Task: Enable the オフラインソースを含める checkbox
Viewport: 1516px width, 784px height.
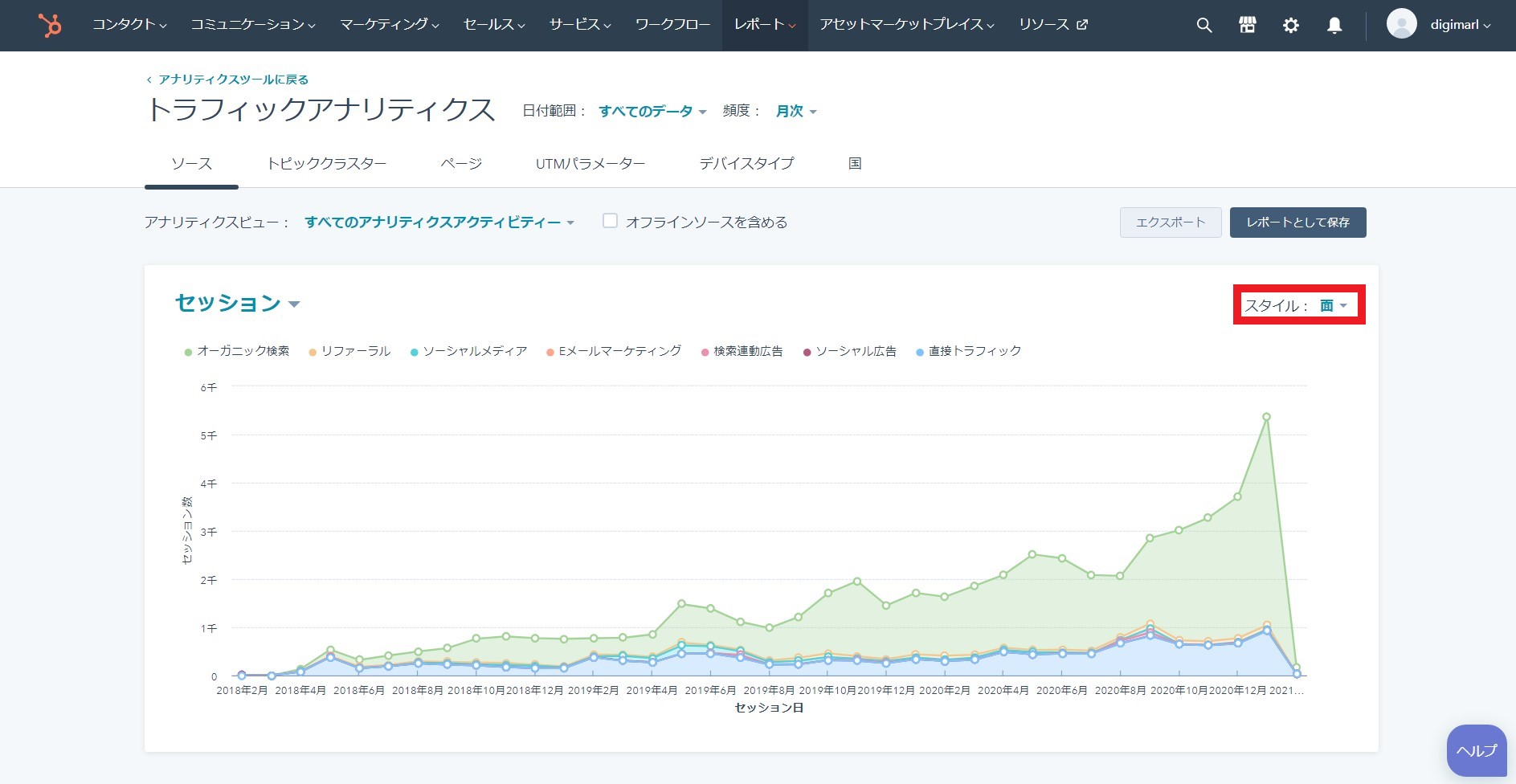Action: (610, 221)
